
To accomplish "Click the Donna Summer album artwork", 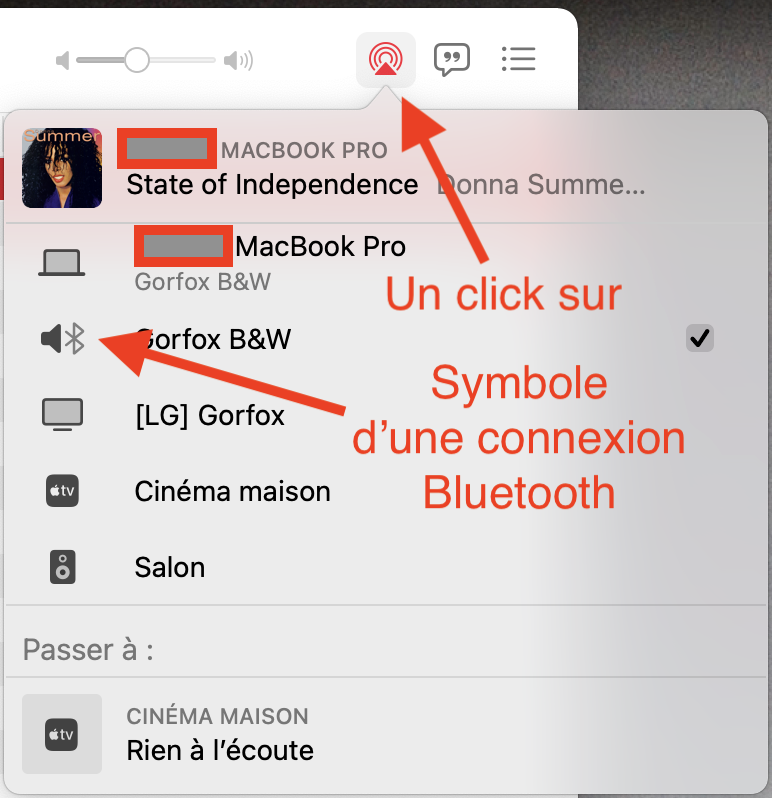I will tap(62, 168).
